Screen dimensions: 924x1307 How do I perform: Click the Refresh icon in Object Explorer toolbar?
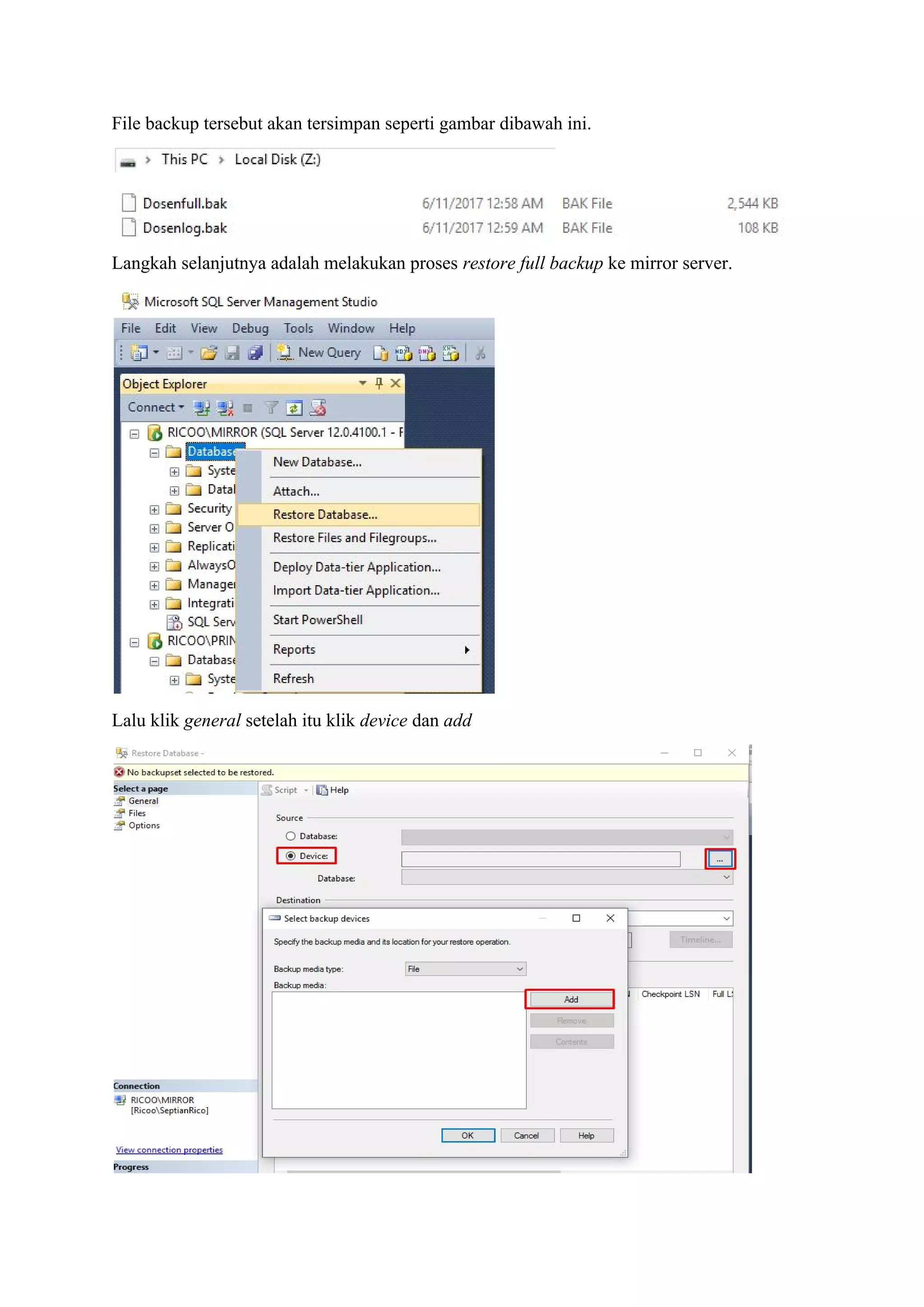(294, 407)
